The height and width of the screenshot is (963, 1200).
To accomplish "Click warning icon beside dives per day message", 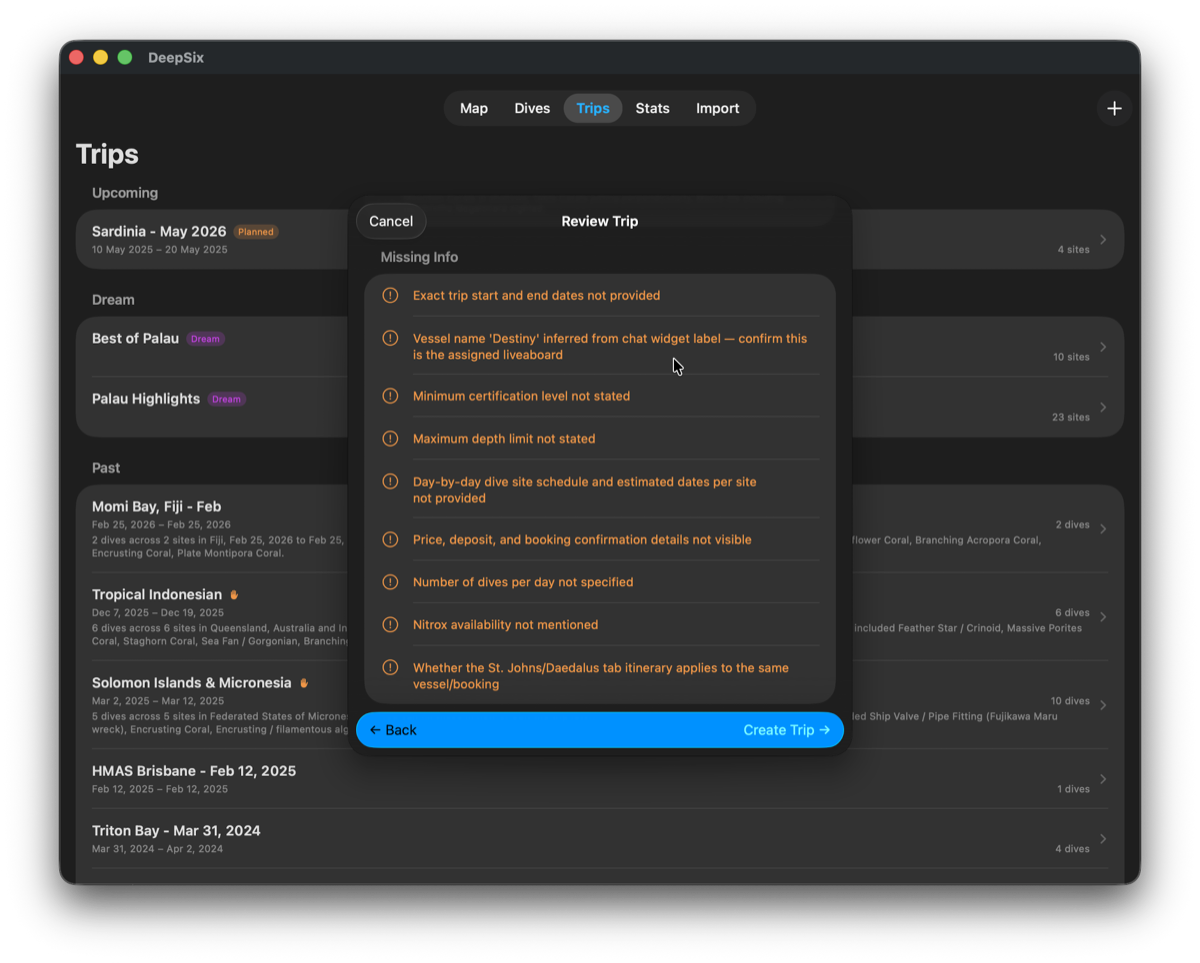I will [391, 581].
